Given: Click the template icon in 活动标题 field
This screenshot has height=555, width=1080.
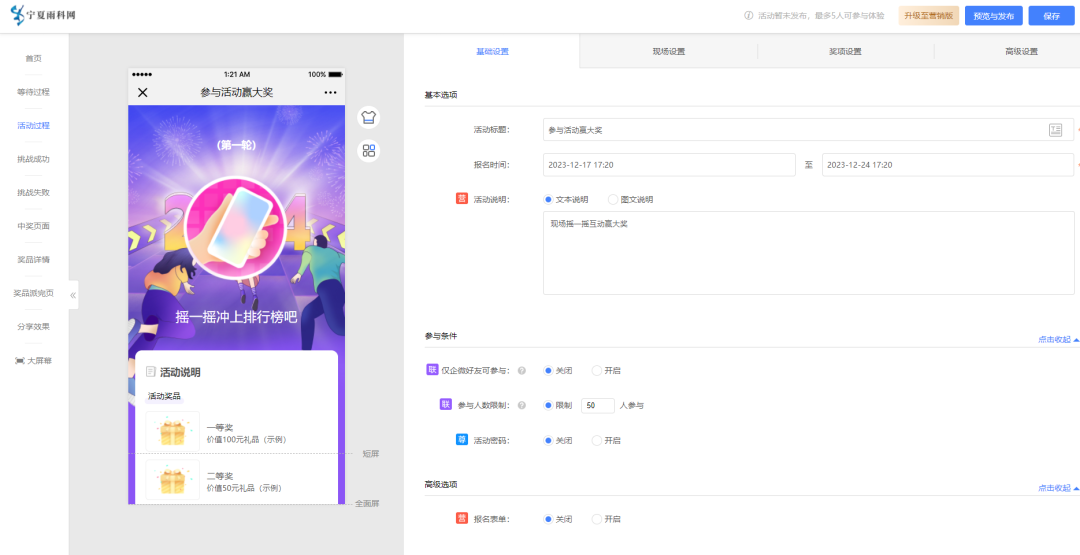Looking at the screenshot, I should click(1055, 129).
